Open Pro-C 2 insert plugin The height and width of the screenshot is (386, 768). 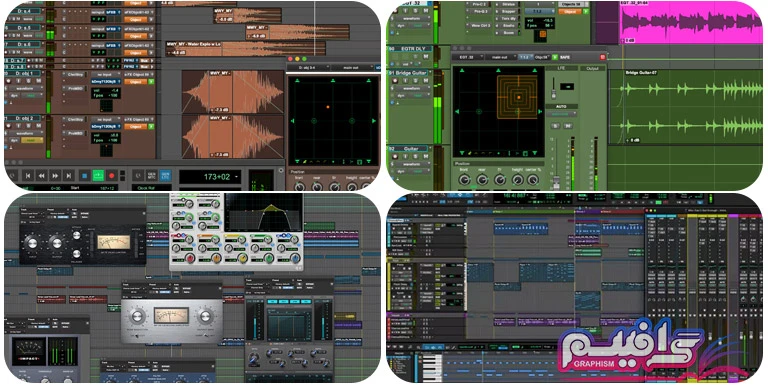tap(479, 4)
